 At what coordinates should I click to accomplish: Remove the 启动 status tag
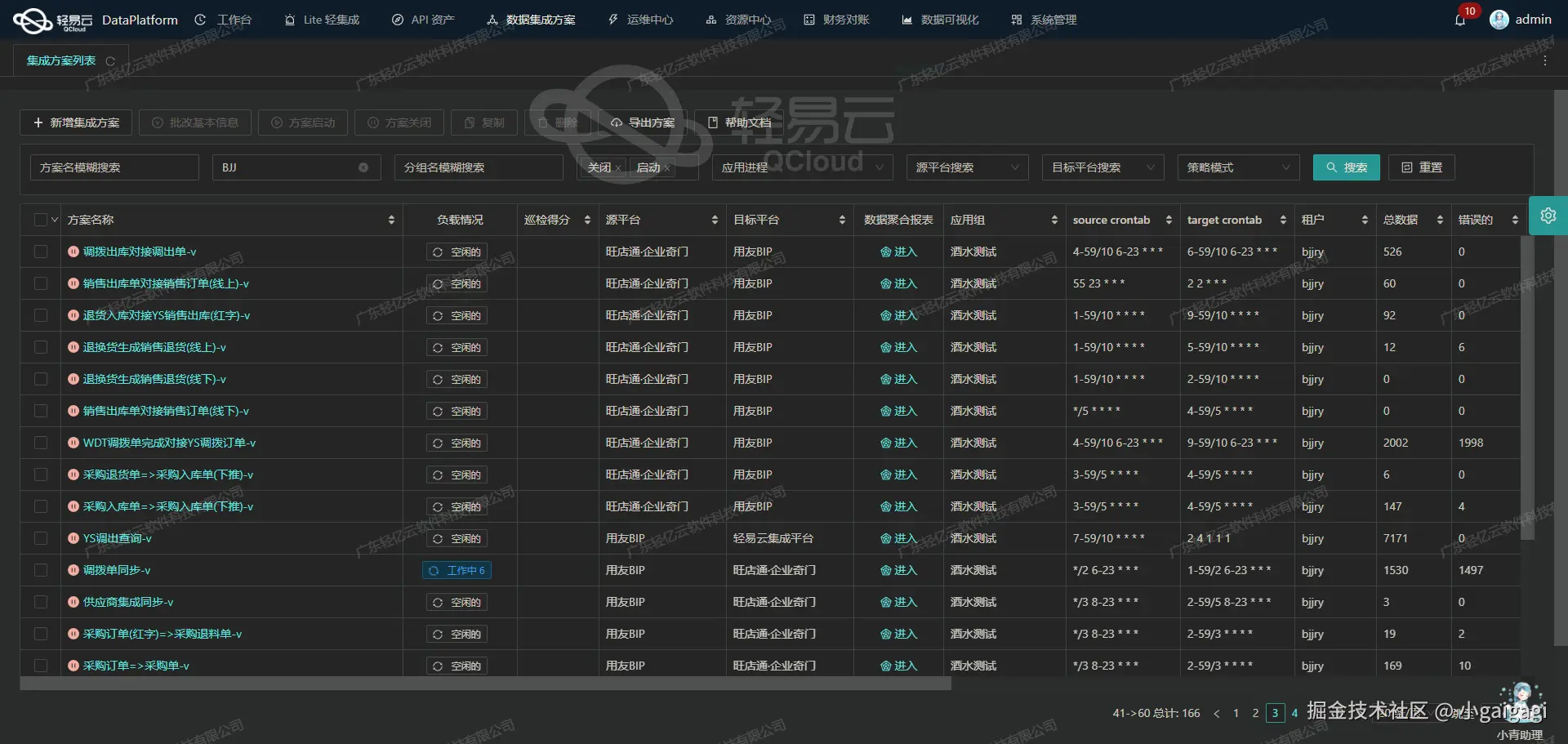pyautogui.click(x=666, y=168)
